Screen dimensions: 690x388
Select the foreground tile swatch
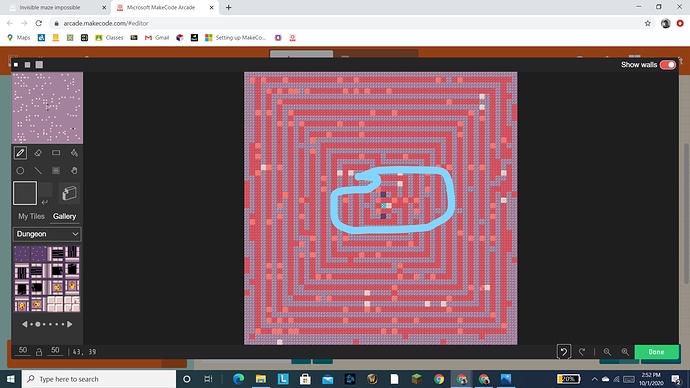[x=25, y=193]
